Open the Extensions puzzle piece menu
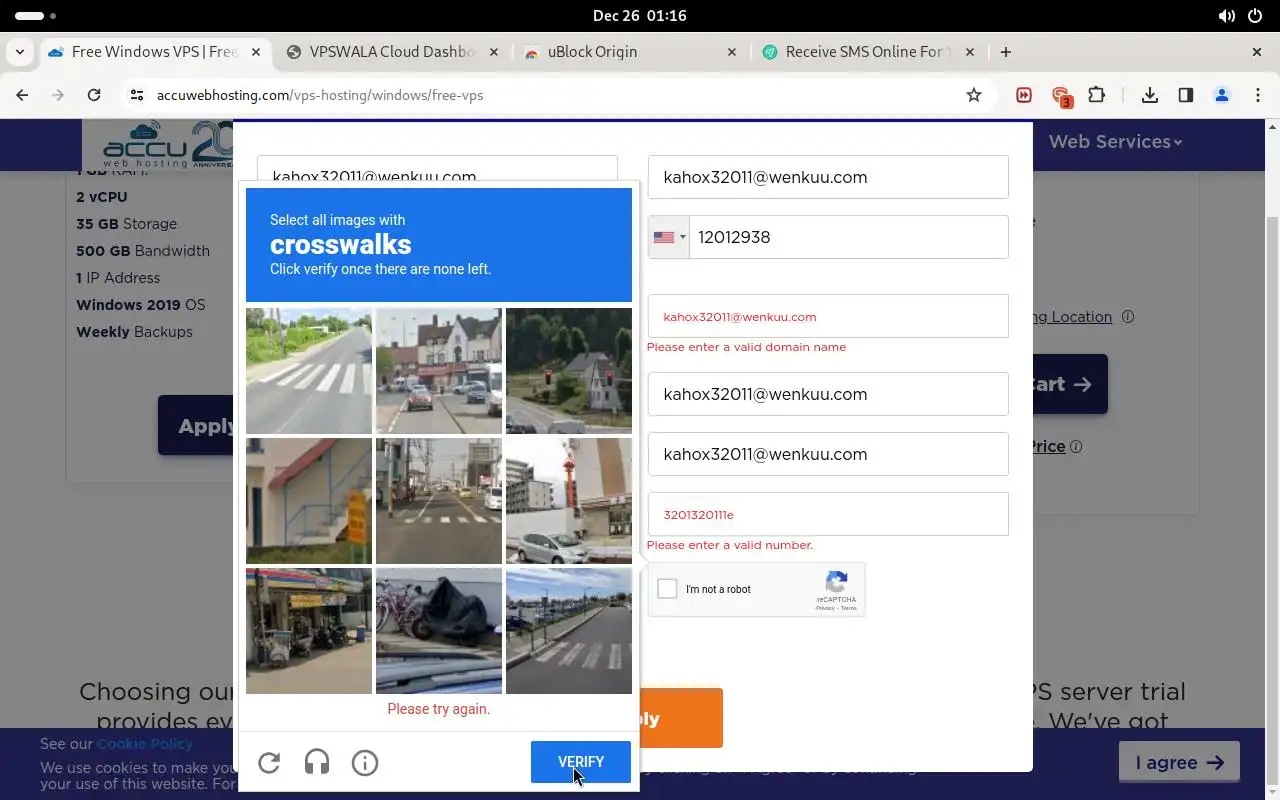Image resolution: width=1280 pixels, height=800 pixels. click(1097, 95)
